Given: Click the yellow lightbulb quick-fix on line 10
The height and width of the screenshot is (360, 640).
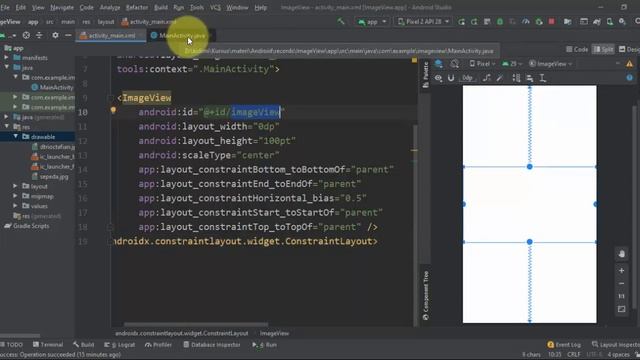Looking at the screenshot, I should [113, 110].
